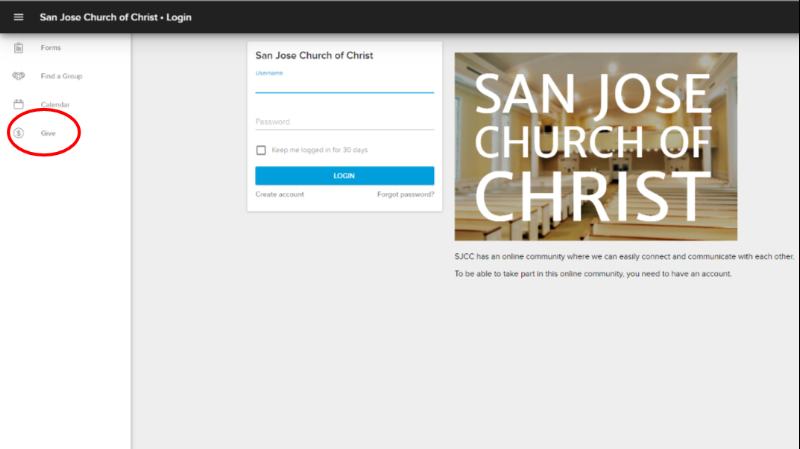
Task: Click the login card heading text
Action: 314,55
